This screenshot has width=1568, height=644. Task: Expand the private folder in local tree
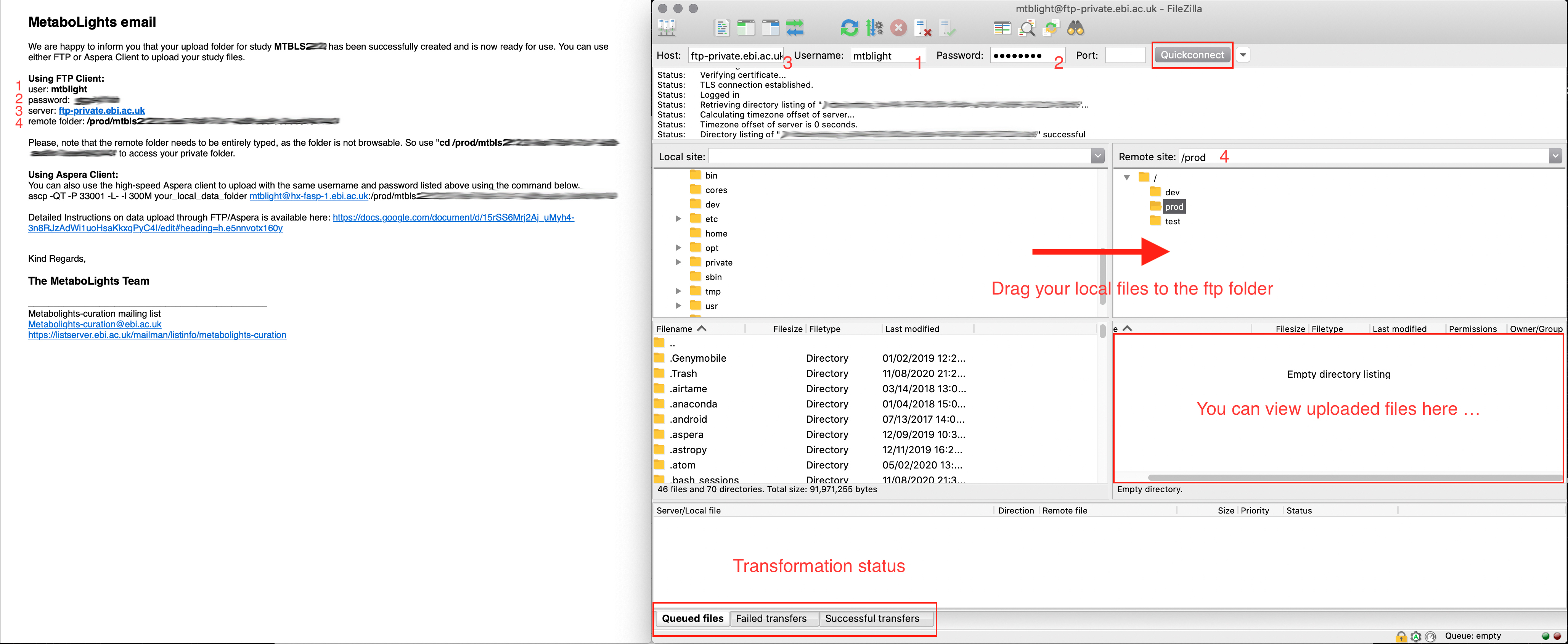tap(678, 262)
